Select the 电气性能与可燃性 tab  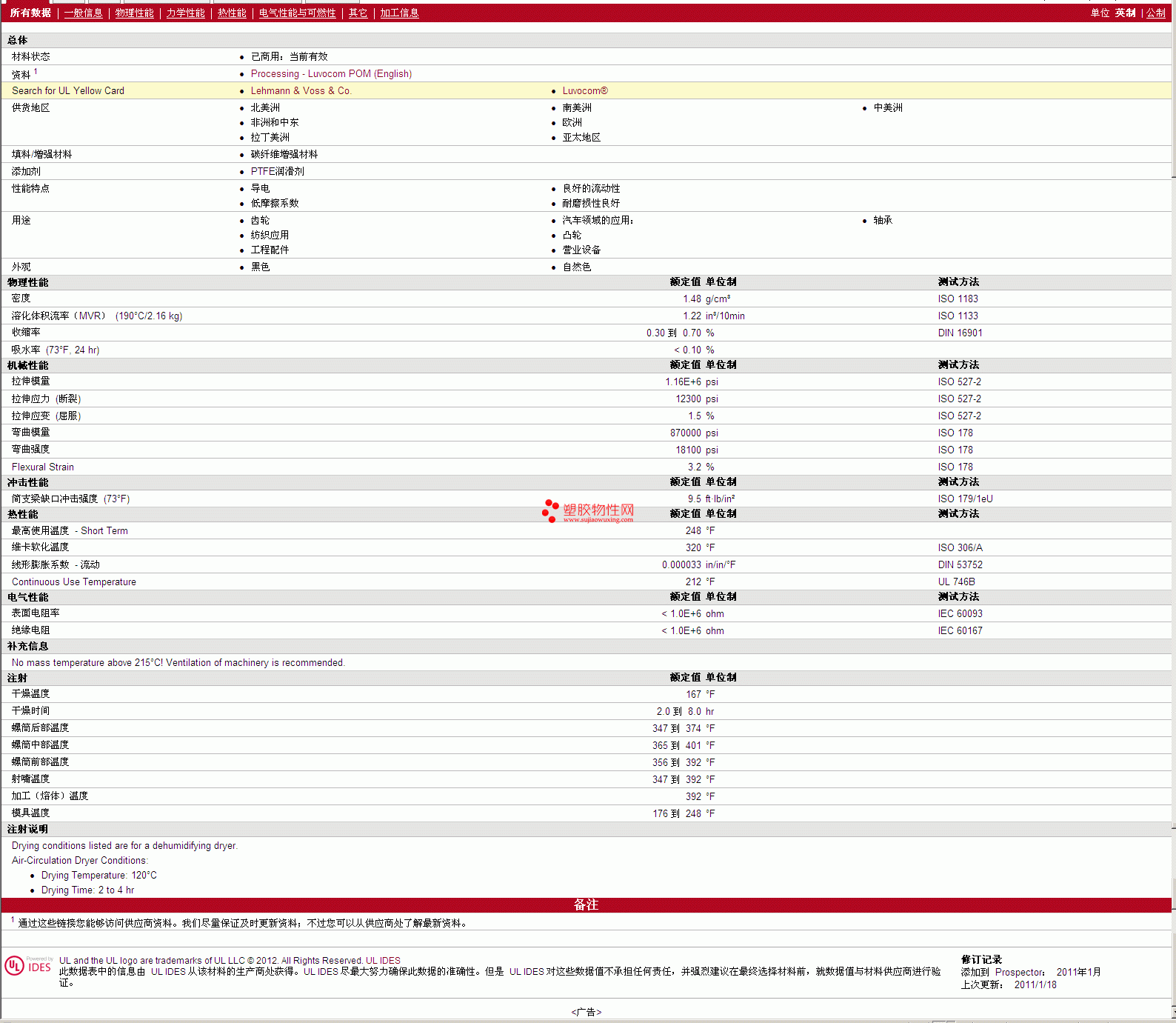click(297, 13)
